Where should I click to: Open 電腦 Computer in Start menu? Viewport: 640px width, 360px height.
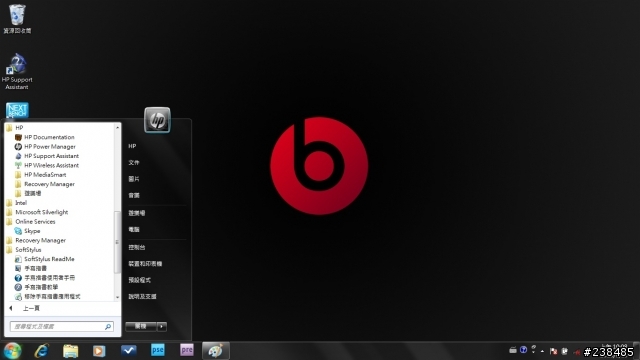coord(133,229)
